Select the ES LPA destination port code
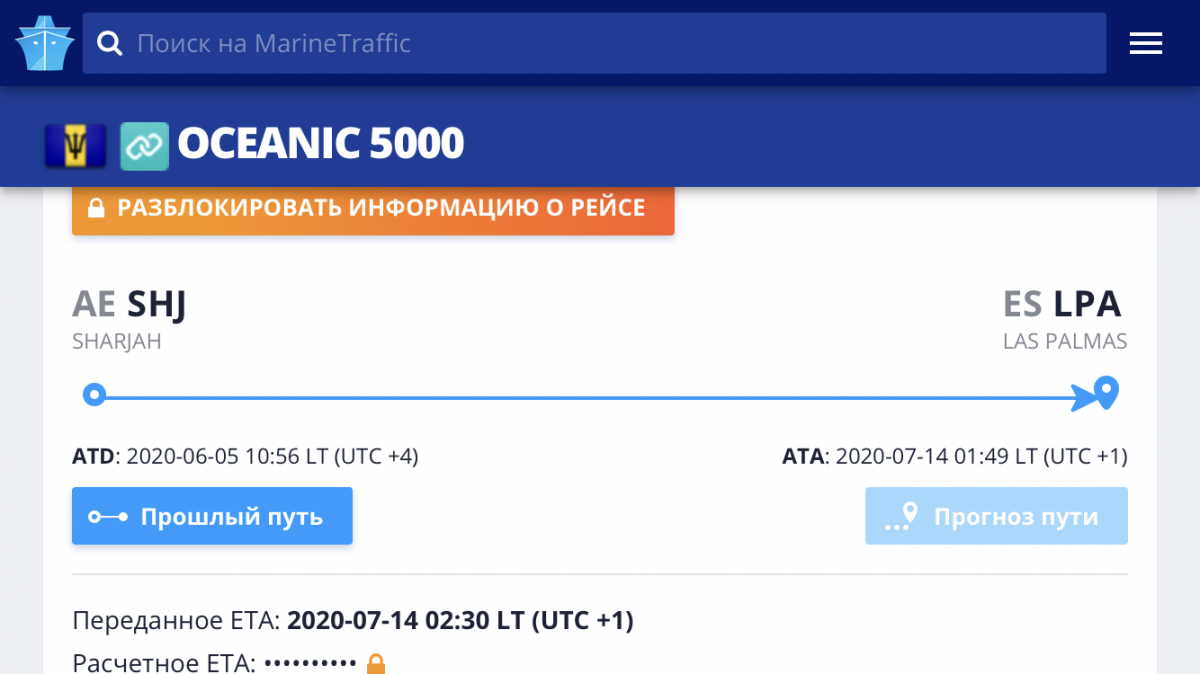 click(x=1062, y=304)
